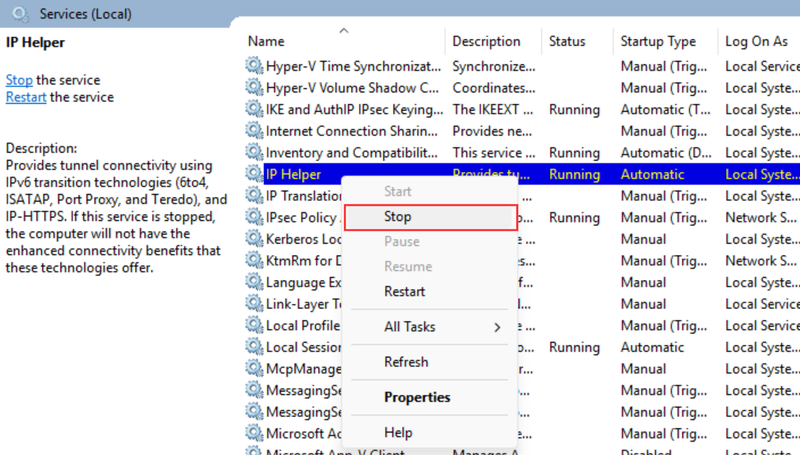Click the IP Helper heading in left pane

[35, 42]
